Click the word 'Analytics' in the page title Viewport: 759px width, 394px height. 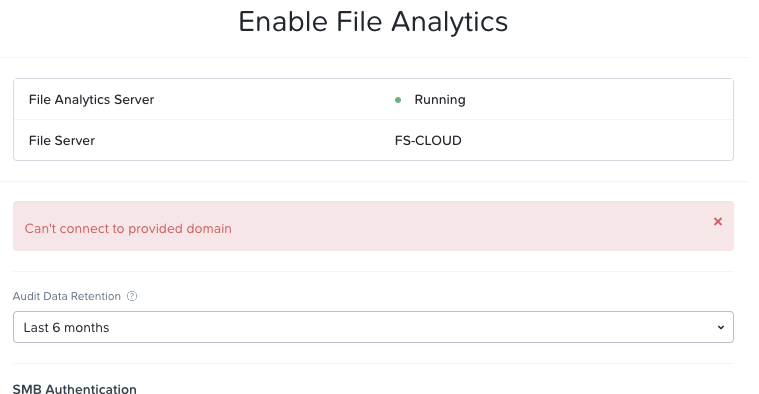tap(450, 22)
